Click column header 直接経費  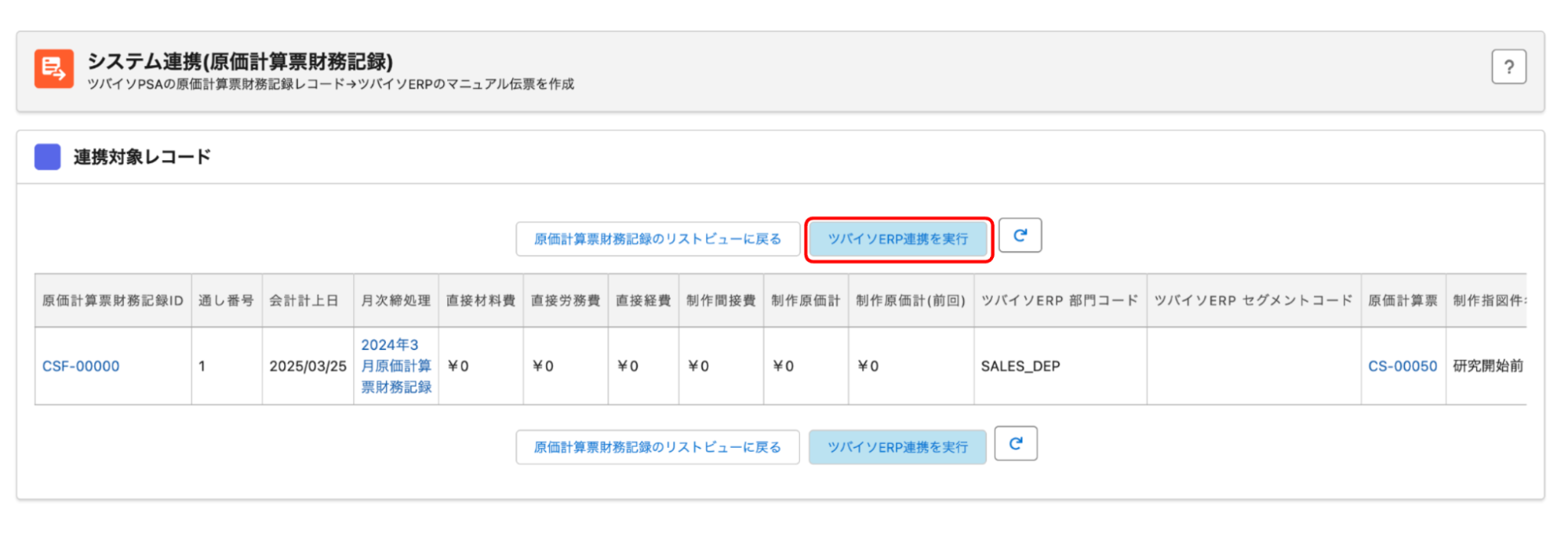[x=643, y=300]
